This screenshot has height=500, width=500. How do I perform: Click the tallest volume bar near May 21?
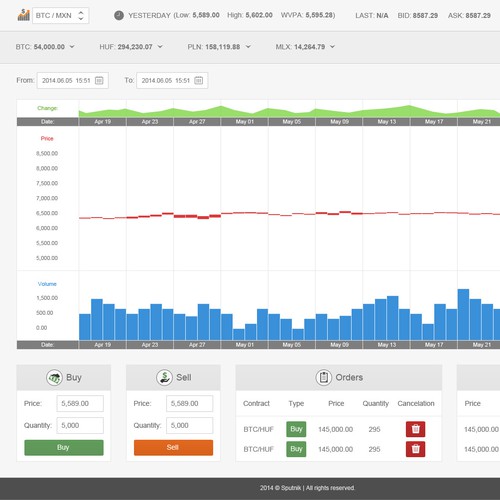pyautogui.click(x=463, y=314)
